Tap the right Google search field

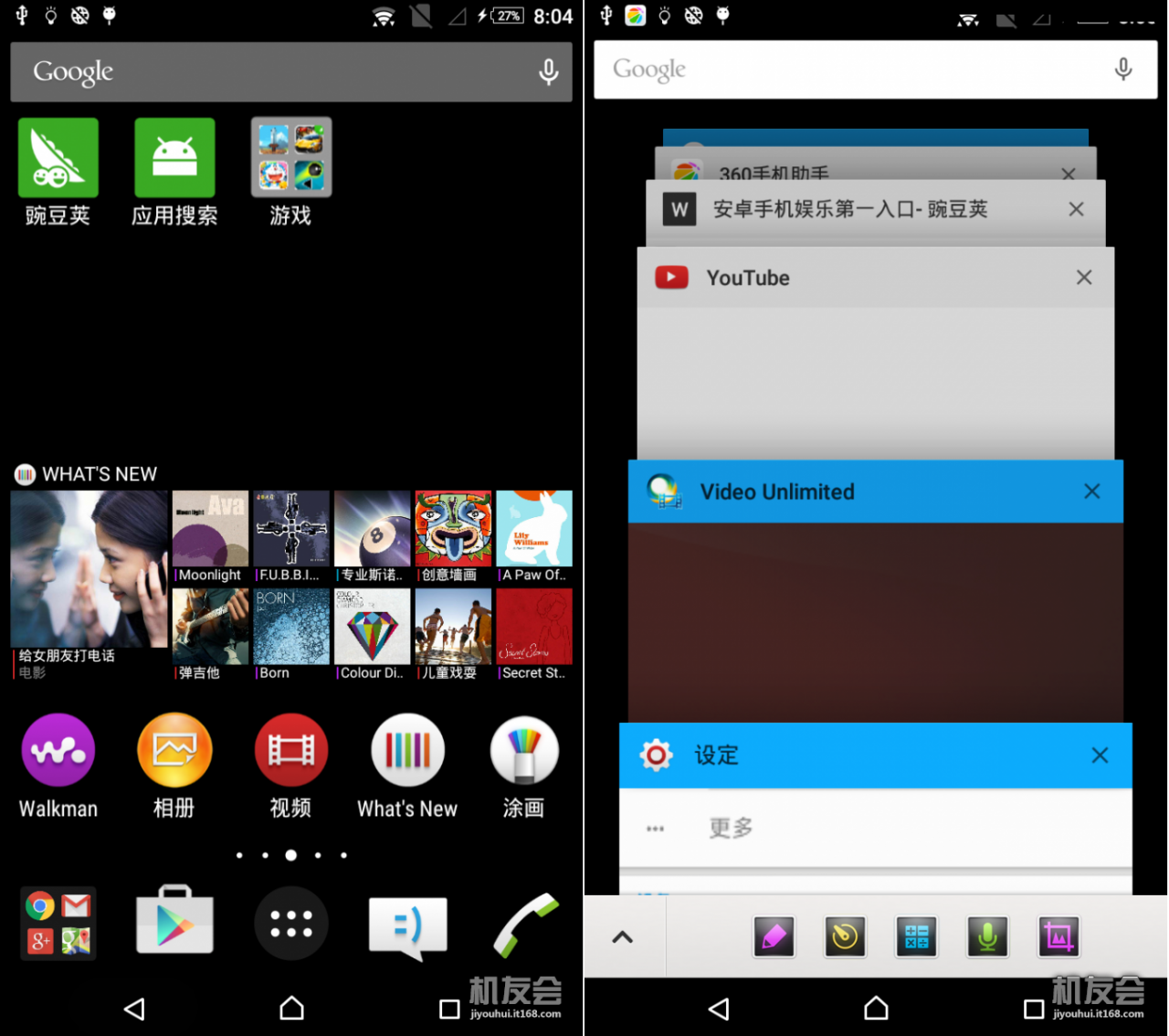[x=875, y=69]
